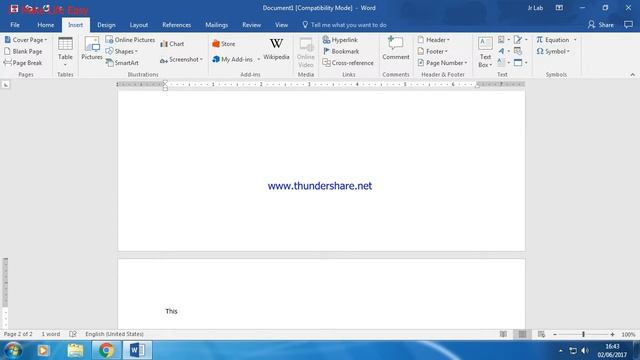Insert a Cover Page
This screenshot has height=360, width=640.
(25, 40)
